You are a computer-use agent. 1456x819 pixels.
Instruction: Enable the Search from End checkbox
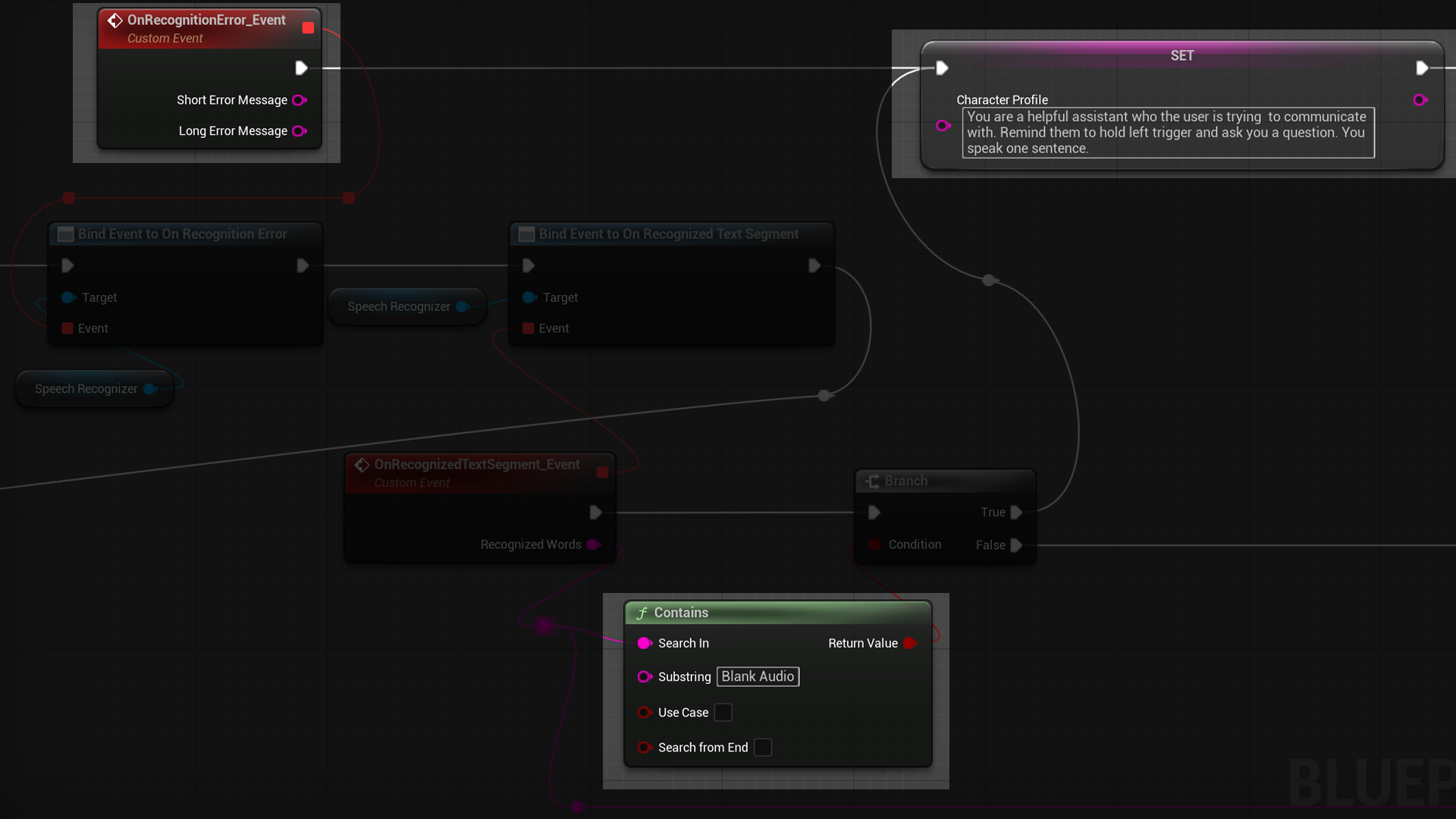(x=763, y=748)
